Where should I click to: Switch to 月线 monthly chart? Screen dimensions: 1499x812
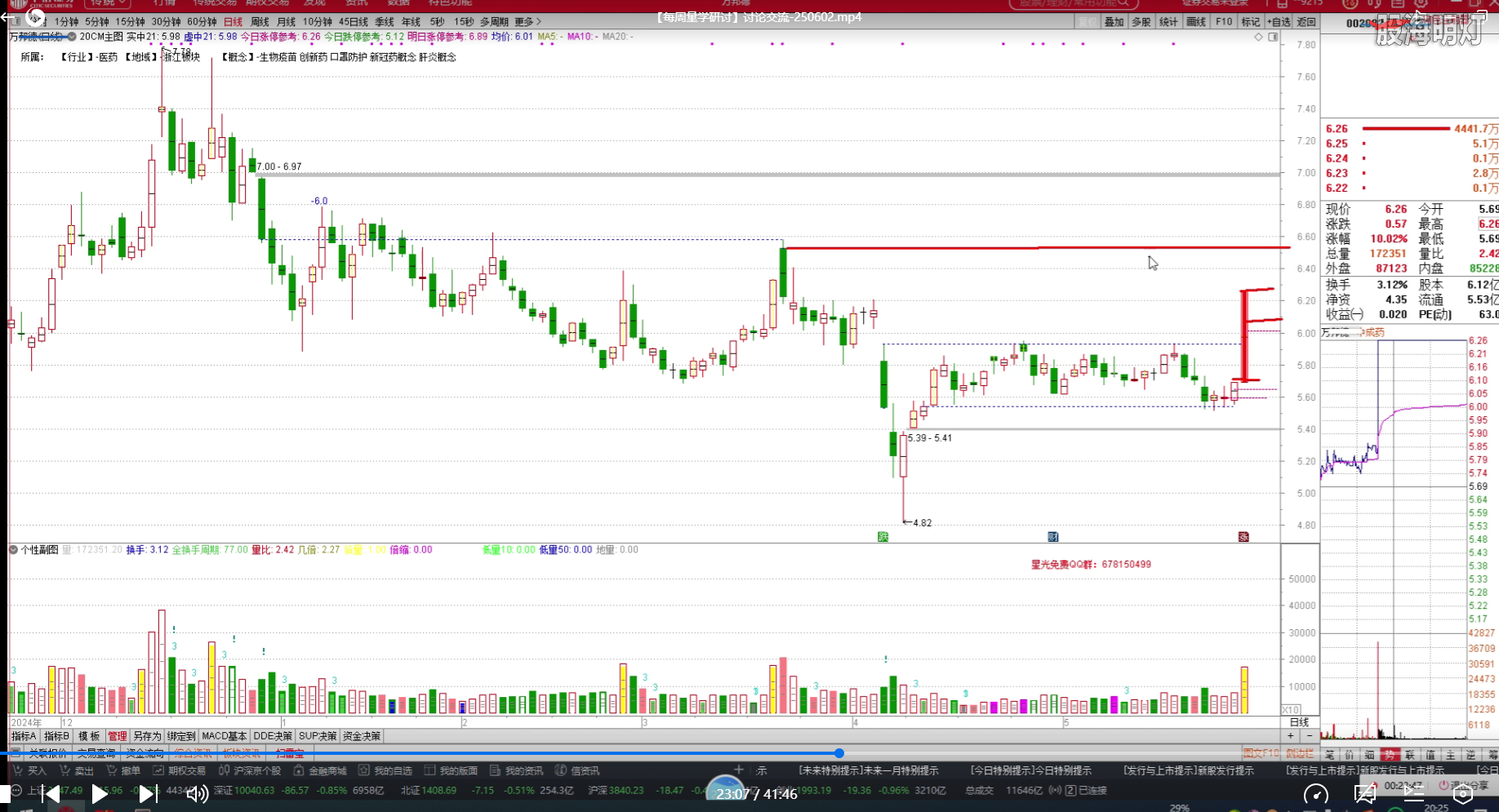286,22
